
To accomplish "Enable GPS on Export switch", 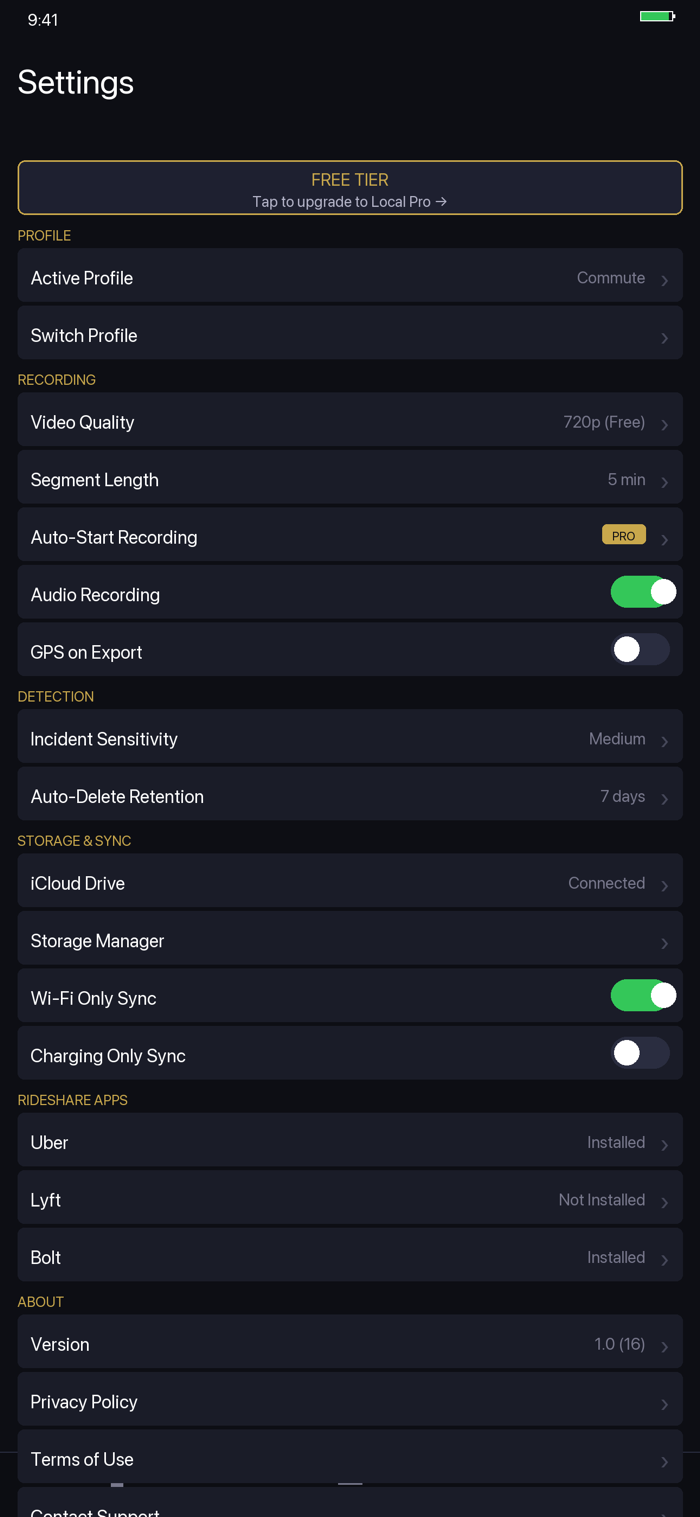I will pos(641,650).
